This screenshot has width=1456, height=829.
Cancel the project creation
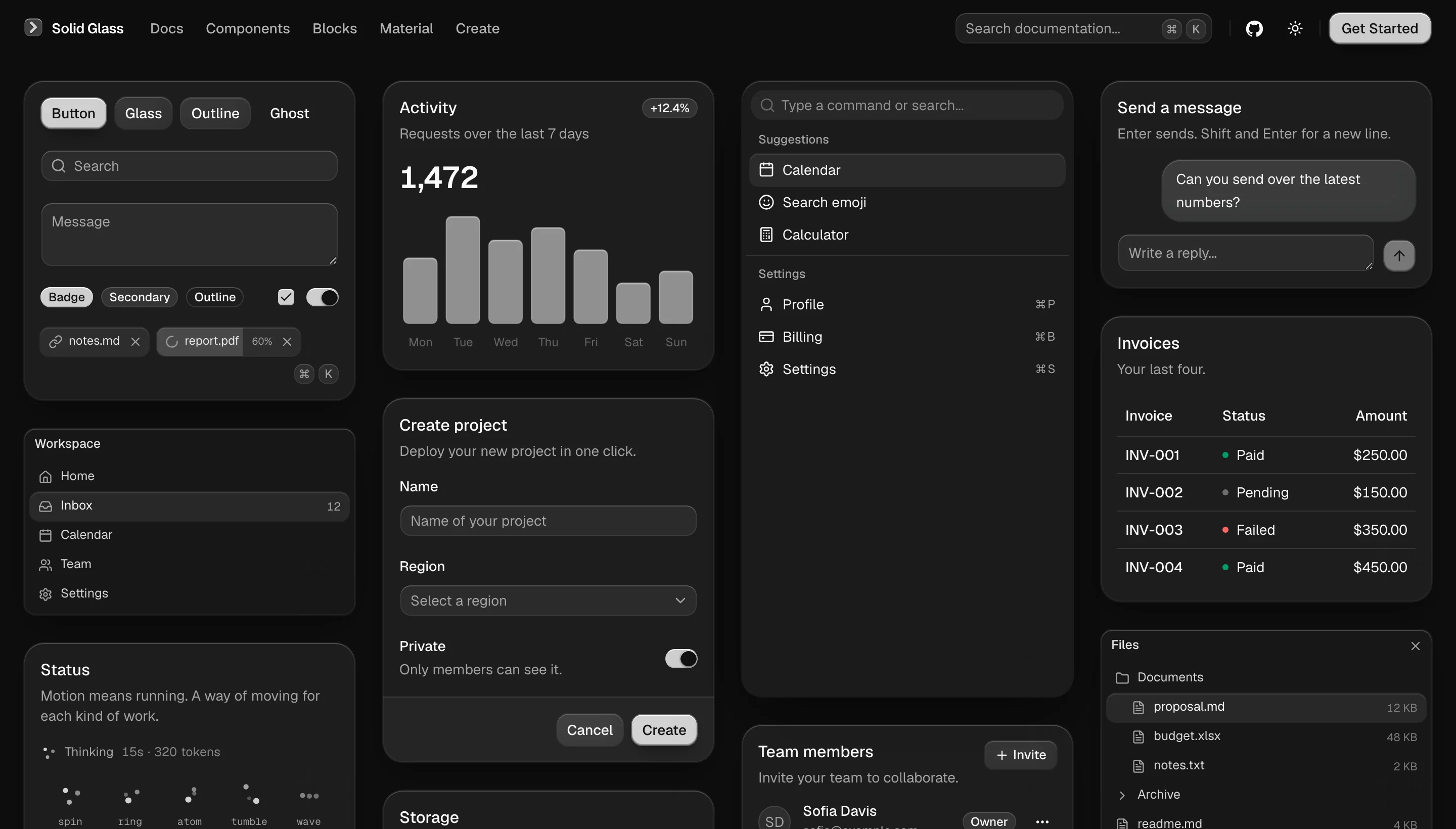tap(589, 730)
